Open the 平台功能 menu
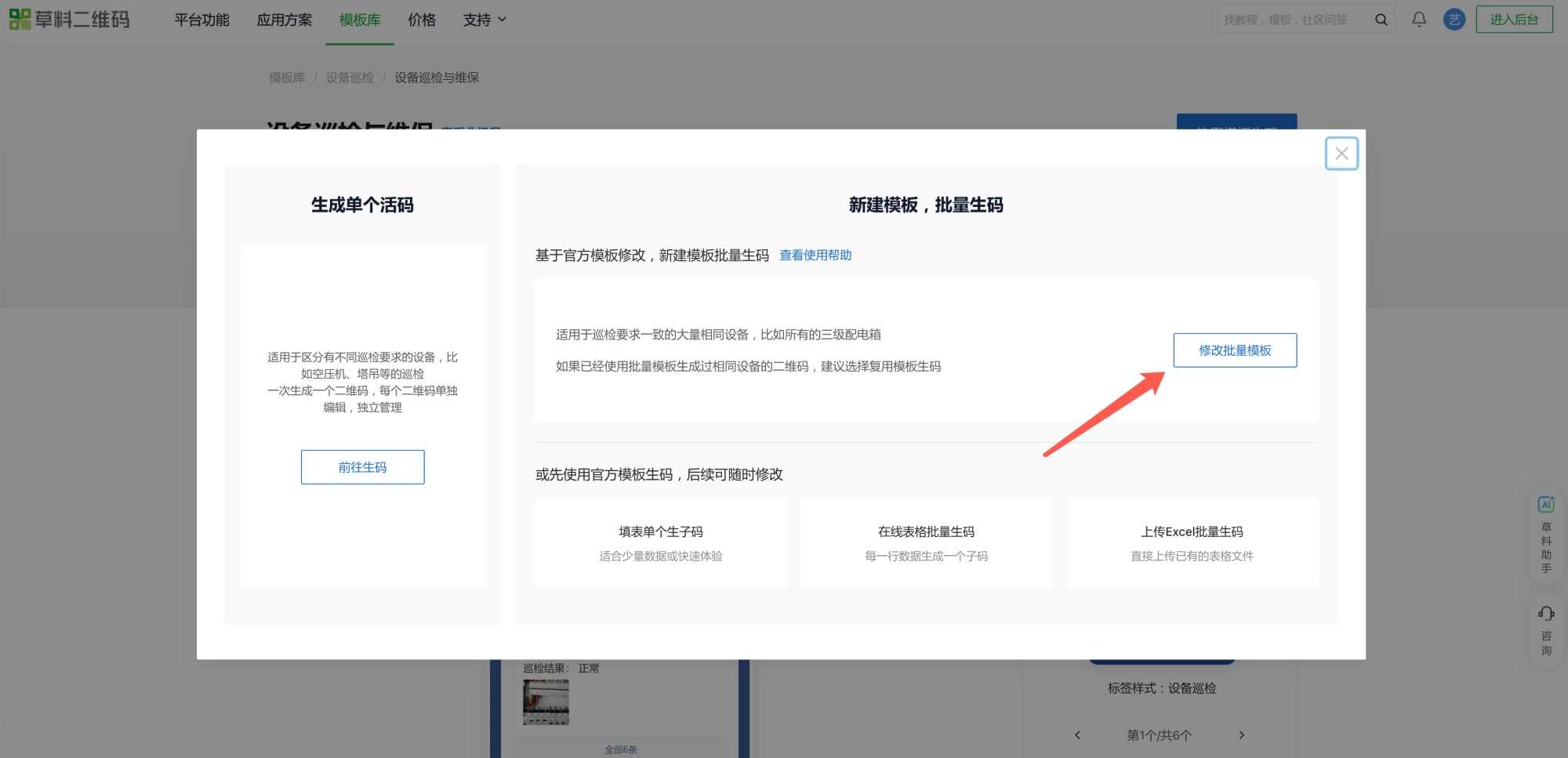The height and width of the screenshot is (758, 1568). click(x=201, y=20)
